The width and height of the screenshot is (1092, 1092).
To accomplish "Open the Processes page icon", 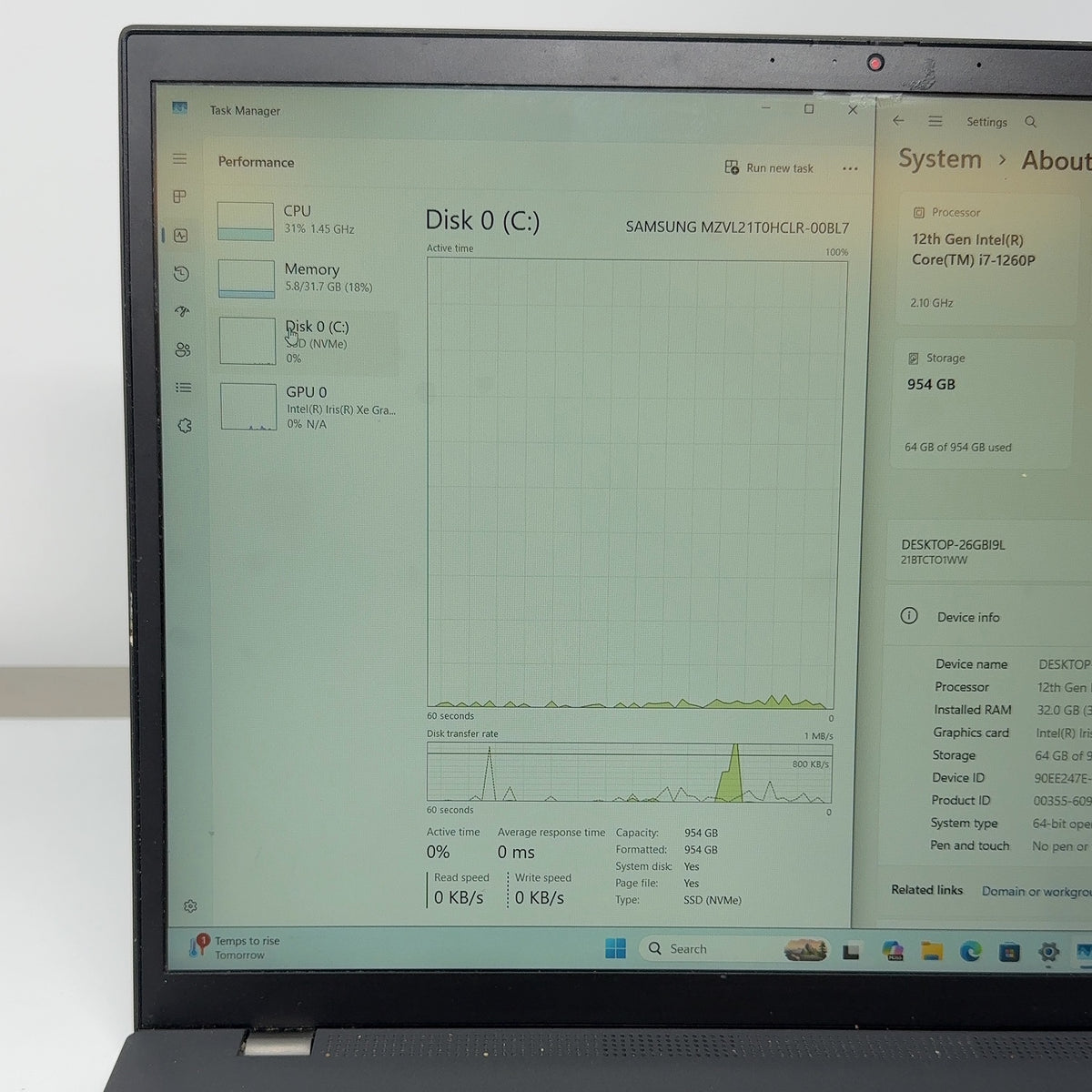I will click(180, 197).
